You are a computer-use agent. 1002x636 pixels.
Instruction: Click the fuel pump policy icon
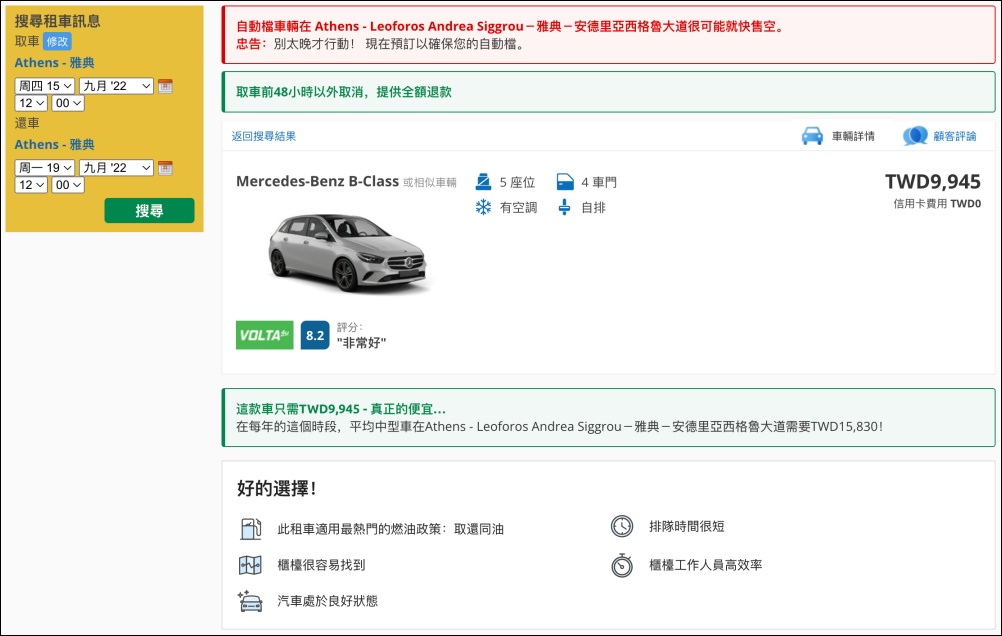250,529
